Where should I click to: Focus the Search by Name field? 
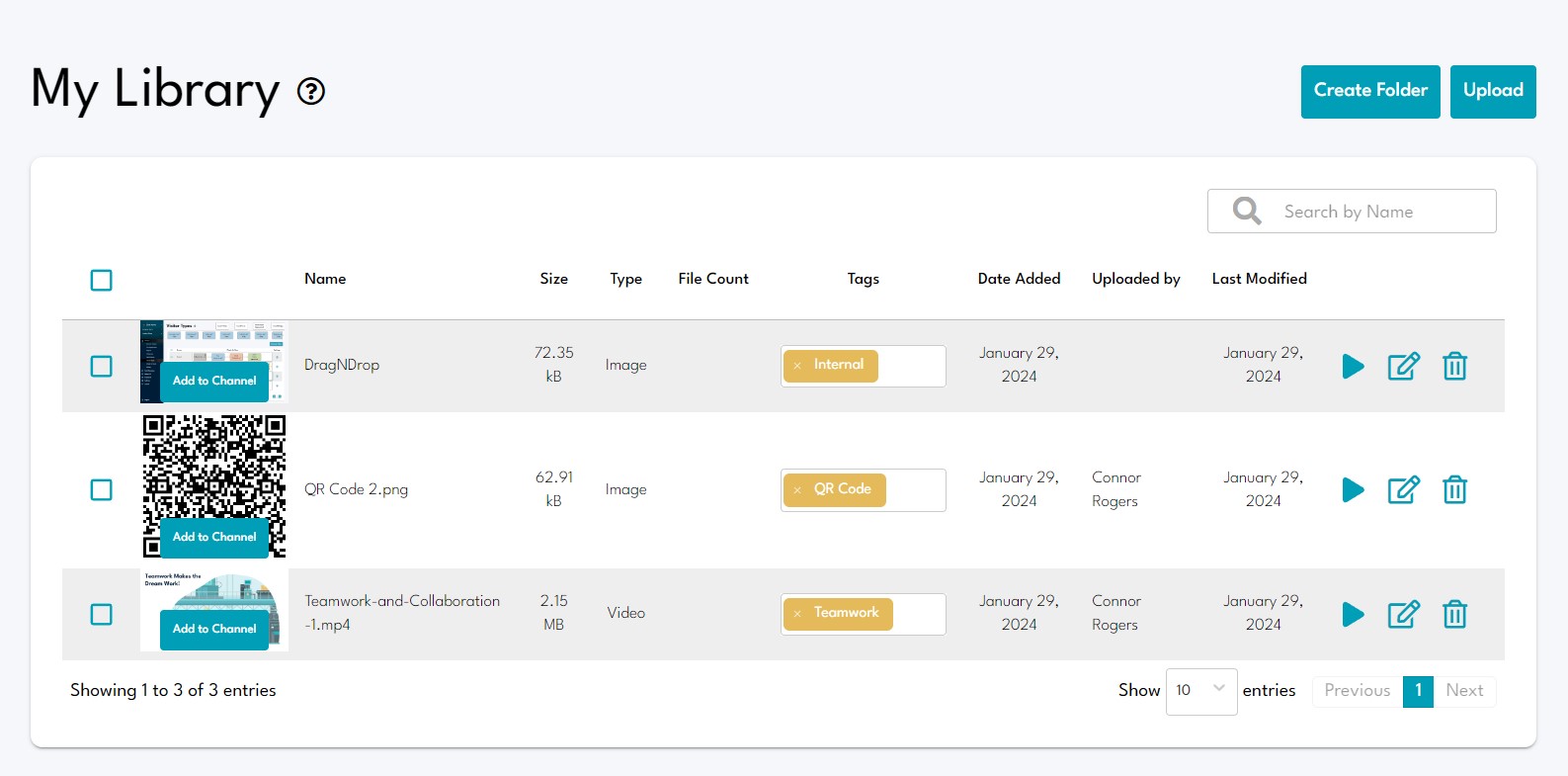[x=1352, y=211]
